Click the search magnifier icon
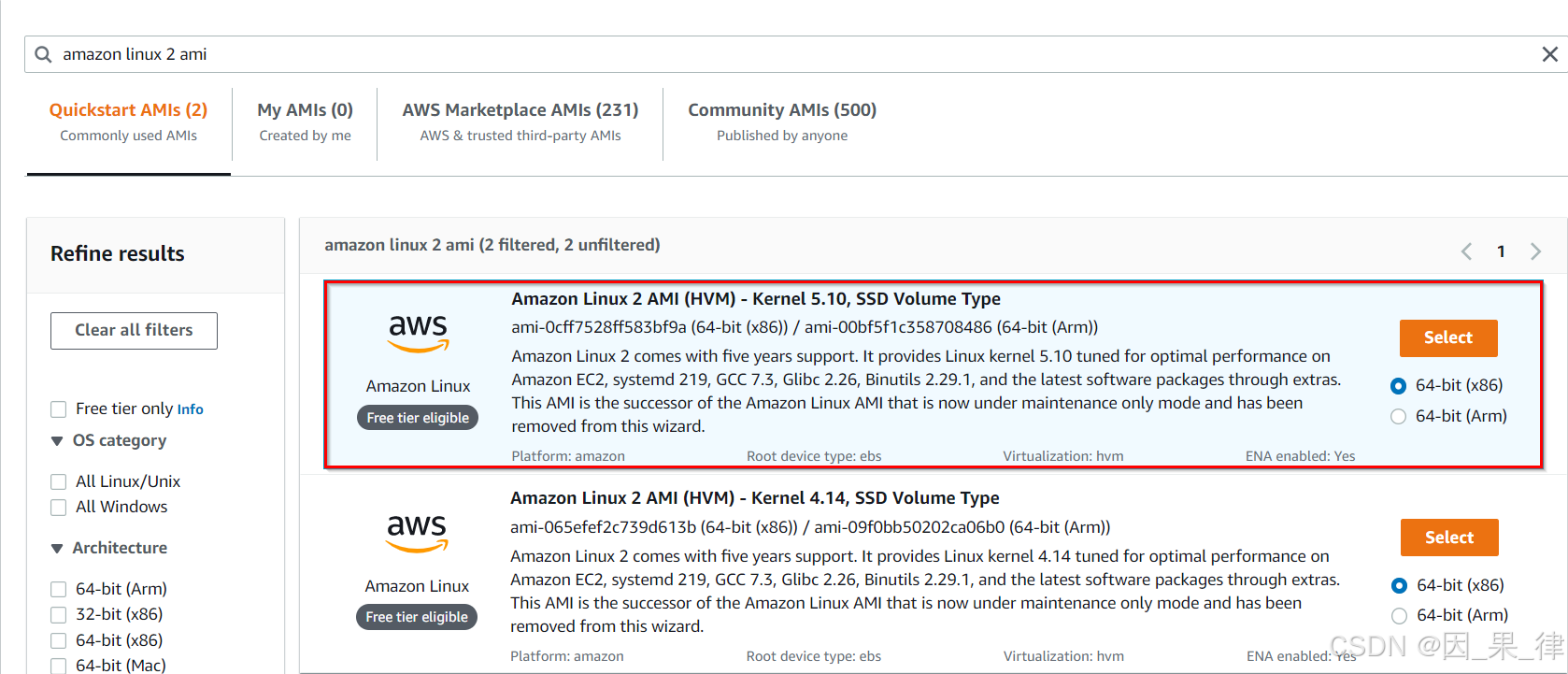1568x674 pixels. click(43, 54)
